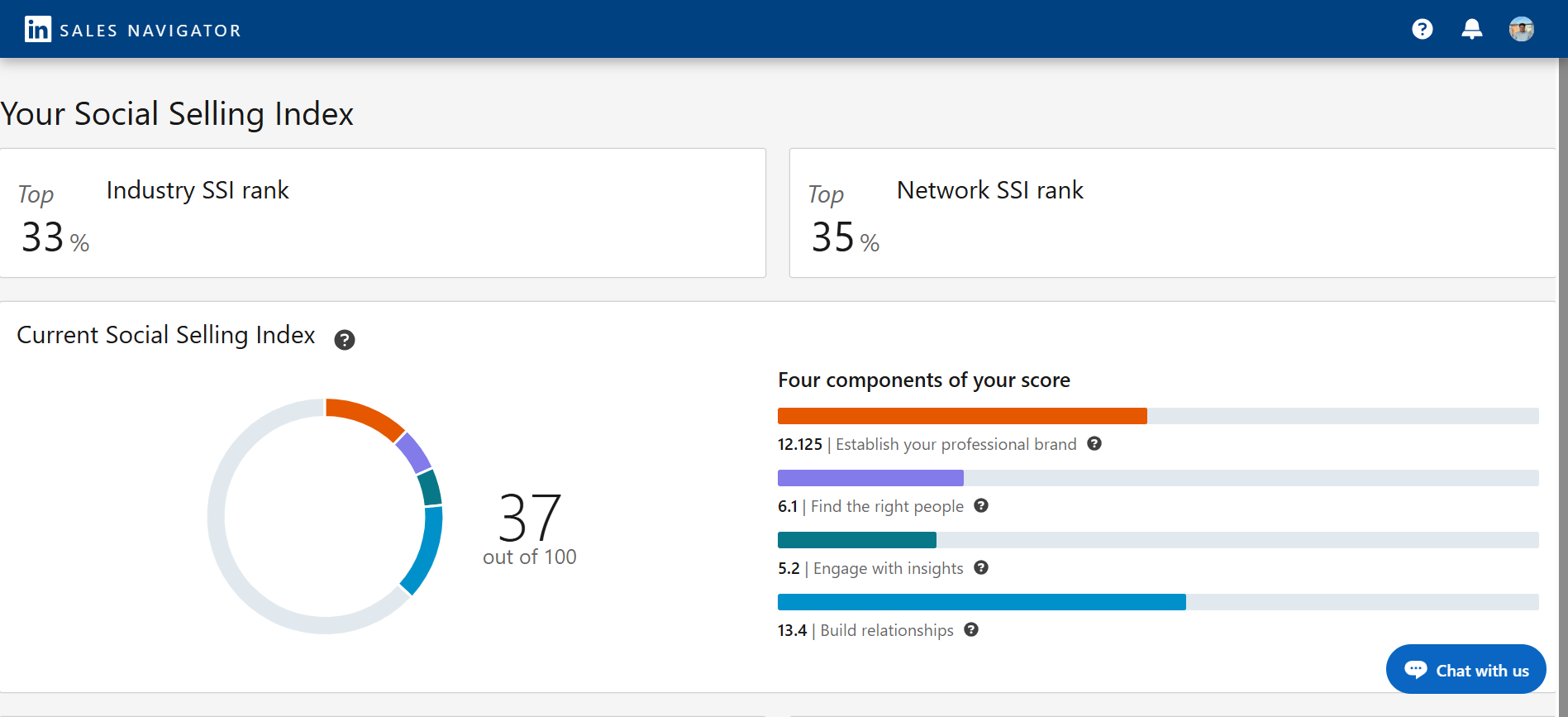Click the 5.2 Engage with insights value
This screenshot has height=717, width=1568.
click(x=789, y=568)
